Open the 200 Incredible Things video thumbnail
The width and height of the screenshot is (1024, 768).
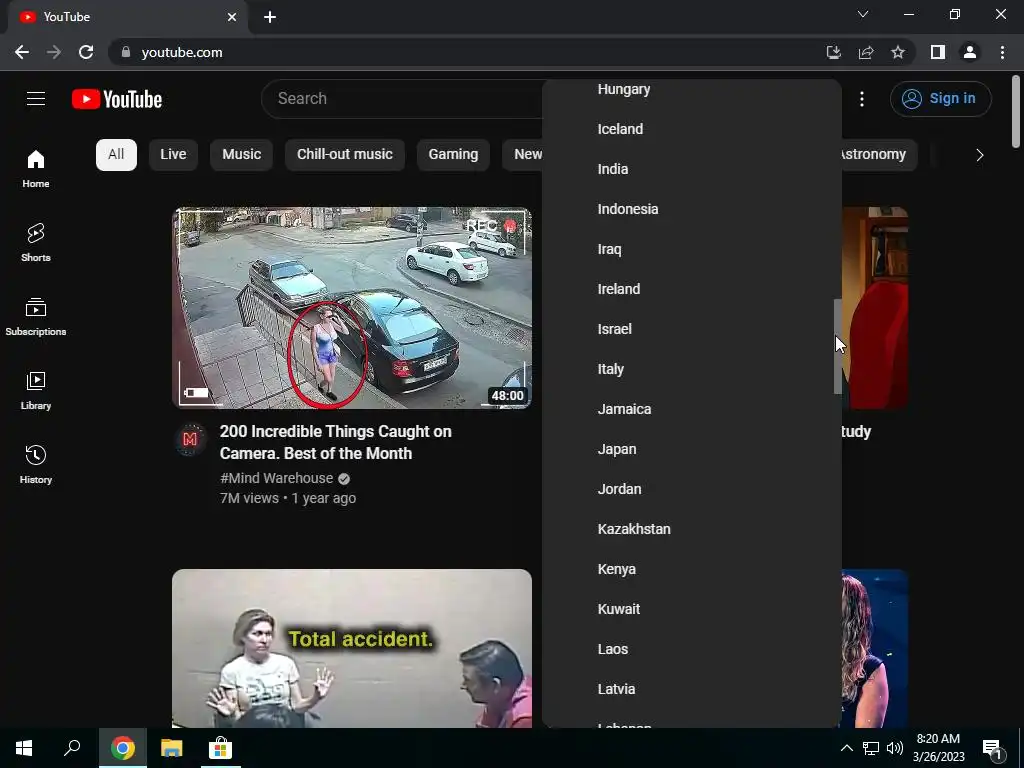(x=352, y=308)
